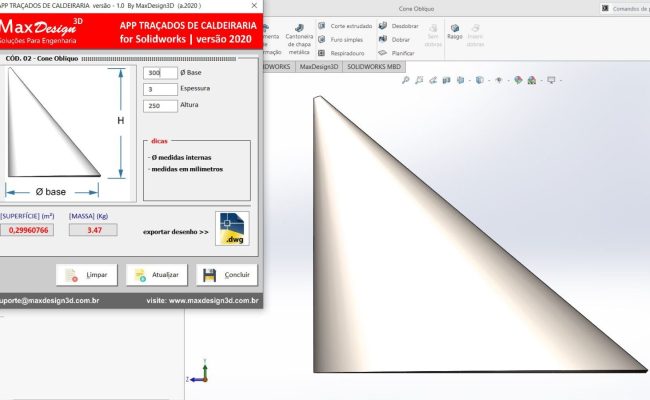This screenshot has width=650, height=400.
Task: Click the Ø Base input field
Action: coord(160,73)
